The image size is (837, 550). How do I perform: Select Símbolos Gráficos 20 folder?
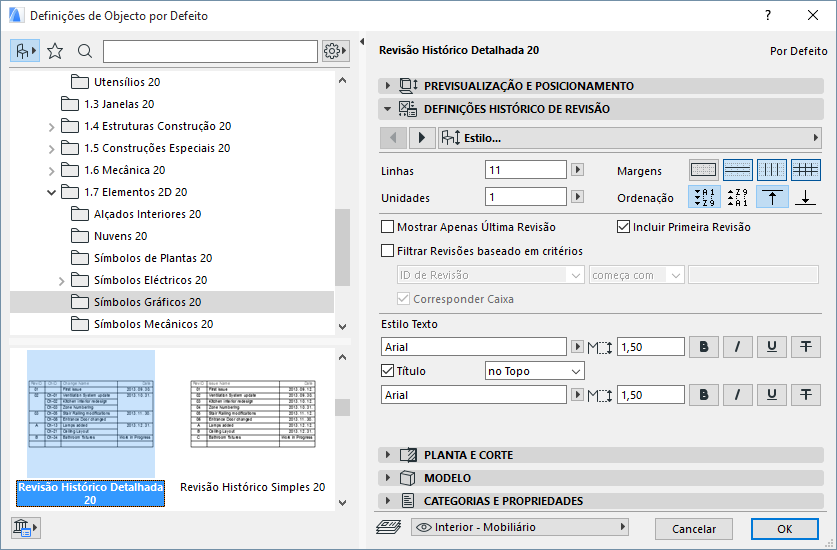click(x=172, y=302)
